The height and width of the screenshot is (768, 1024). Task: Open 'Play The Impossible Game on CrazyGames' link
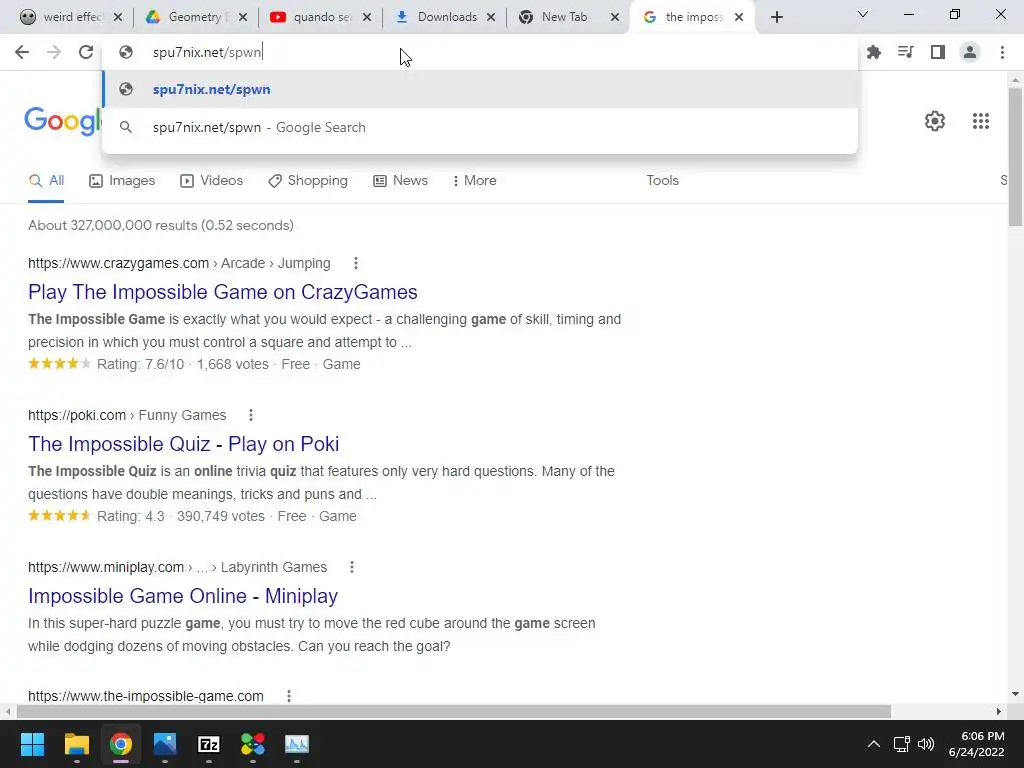point(223,292)
